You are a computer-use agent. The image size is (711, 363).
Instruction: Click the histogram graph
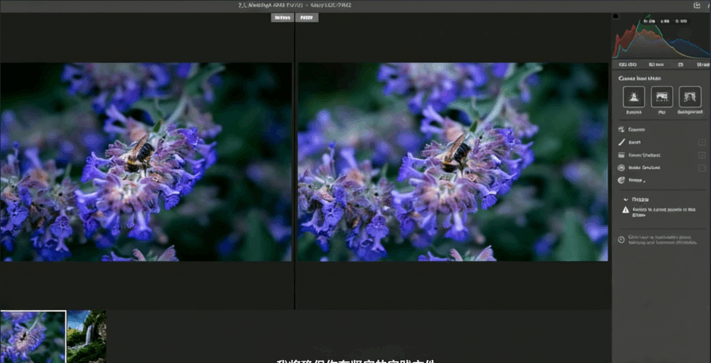[x=661, y=37]
